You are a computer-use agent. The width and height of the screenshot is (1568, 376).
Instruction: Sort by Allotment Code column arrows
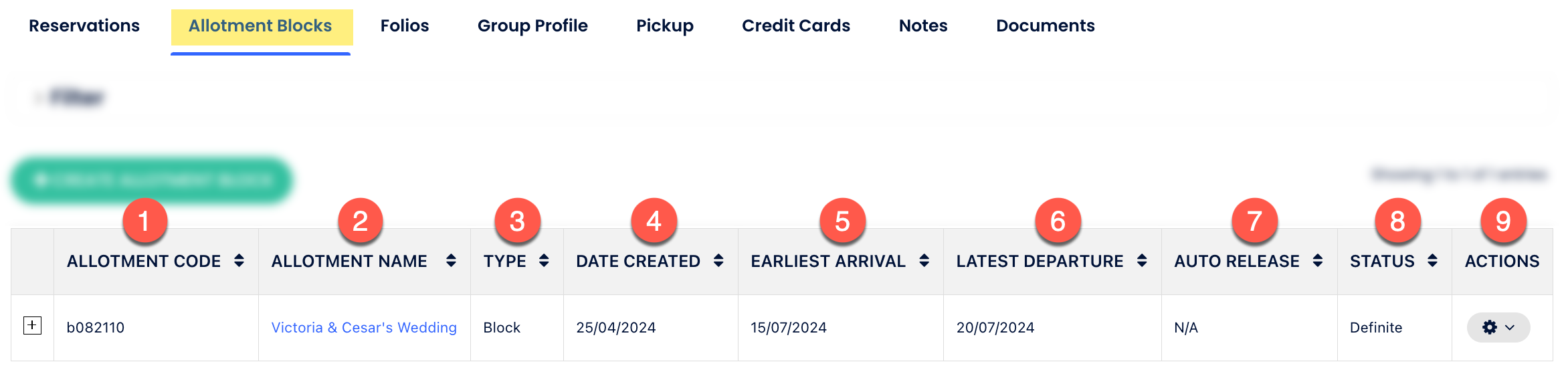pos(239,261)
